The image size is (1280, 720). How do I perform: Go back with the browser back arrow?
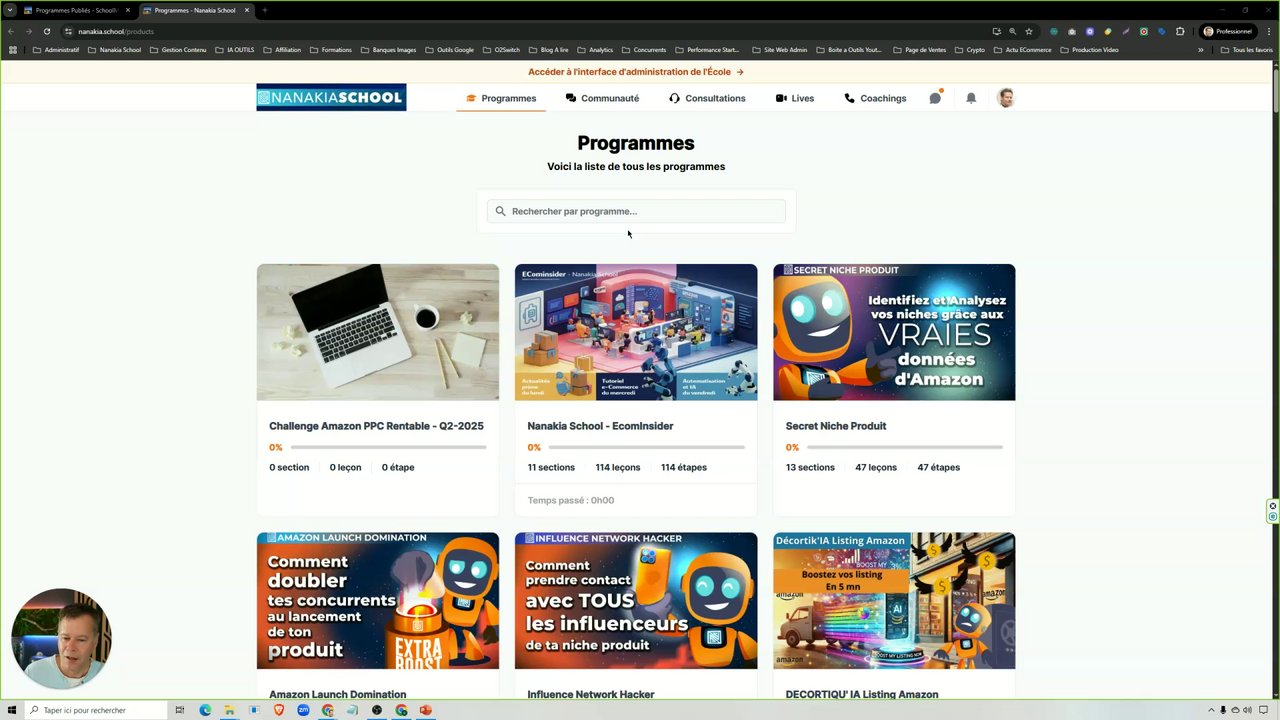pyautogui.click(x=11, y=31)
